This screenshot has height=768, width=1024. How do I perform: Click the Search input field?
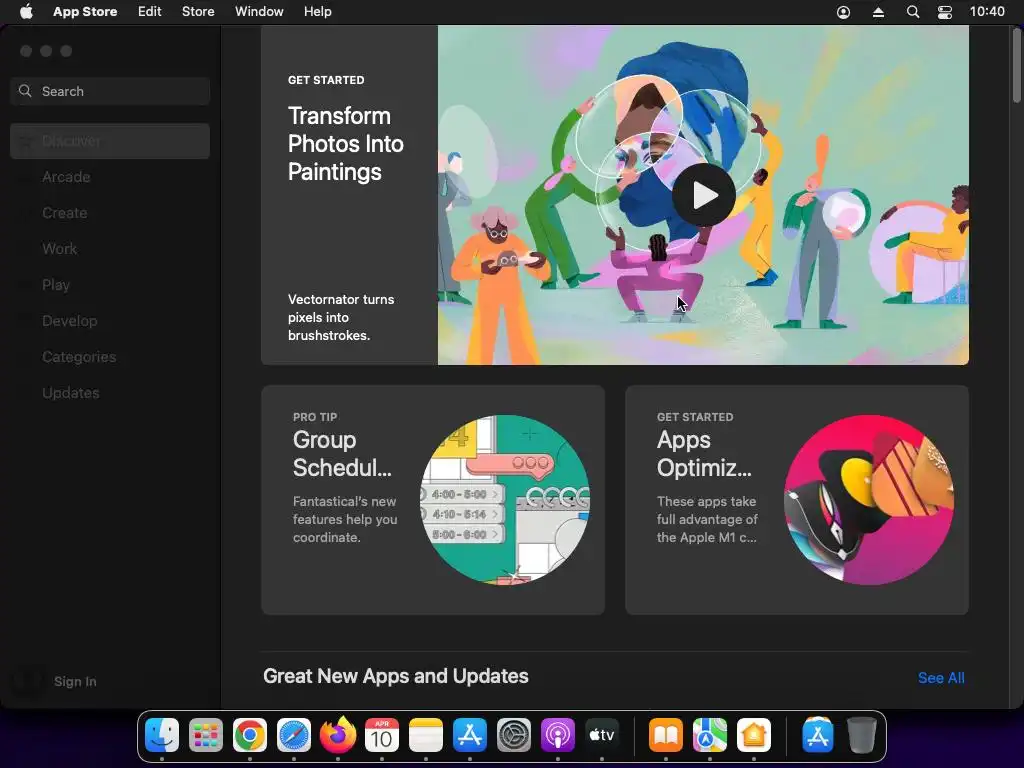pos(110,91)
